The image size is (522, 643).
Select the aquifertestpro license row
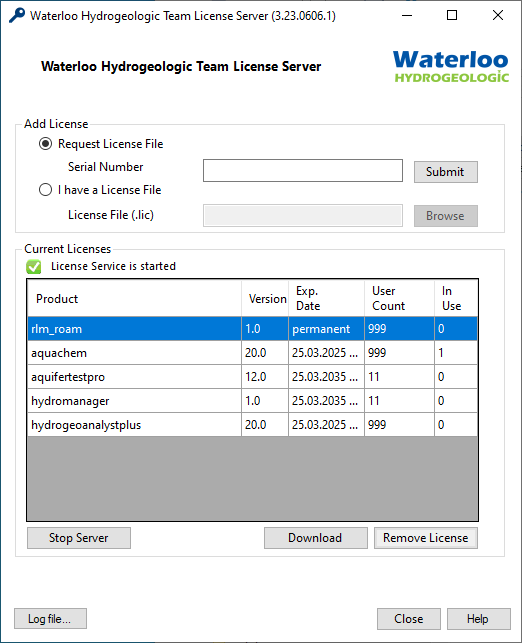[253, 377]
